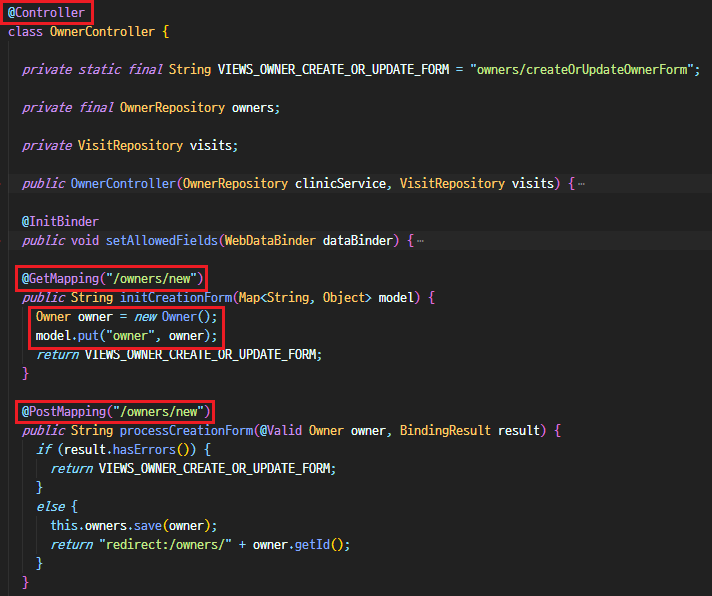Click VIEWS_OWNER_CREATE_OR_UPDATE_FORM returned in initCreationForm
712x596 pixels.
coord(200,355)
